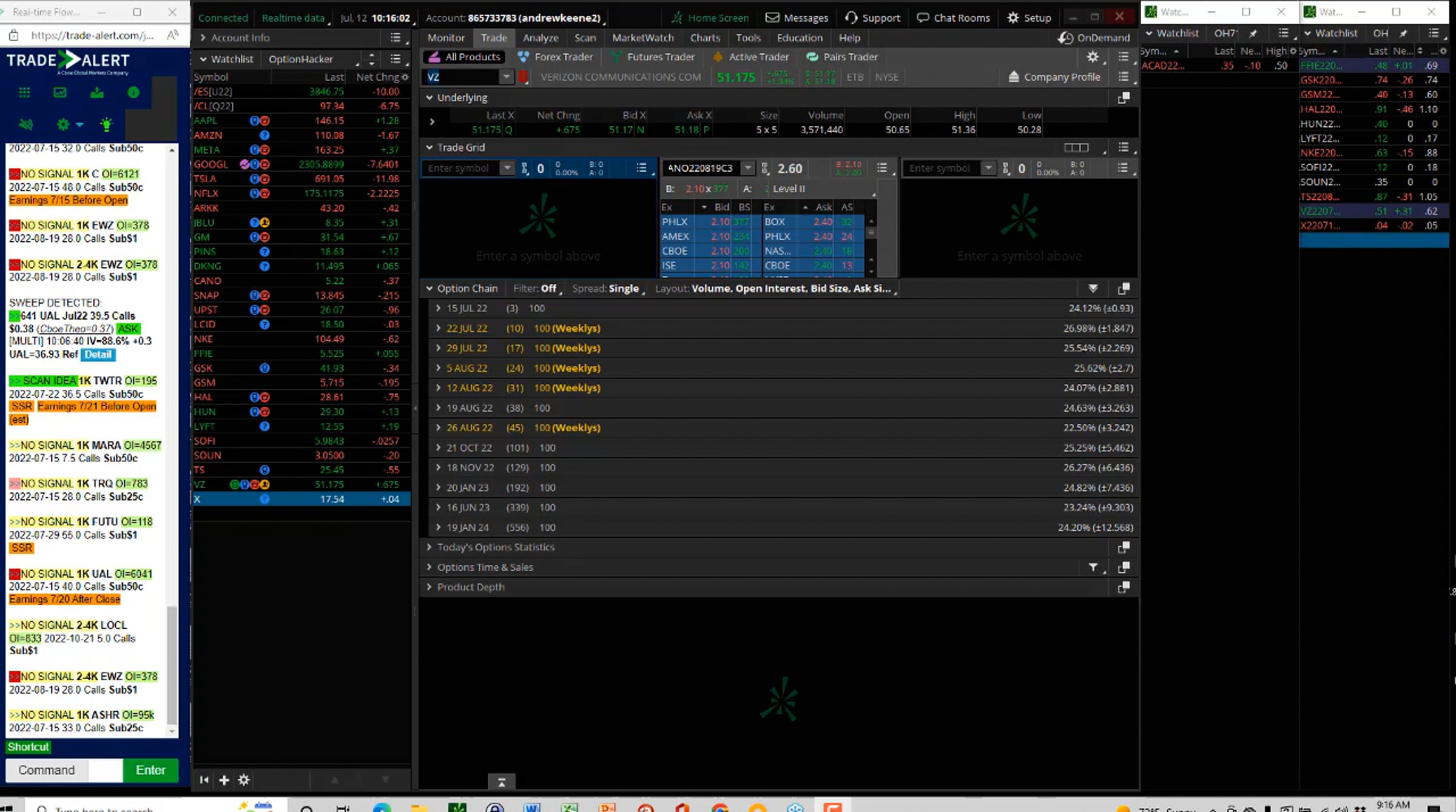1456x812 pixels.
Task: Click the Option Chain detach window icon
Action: (1123, 289)
